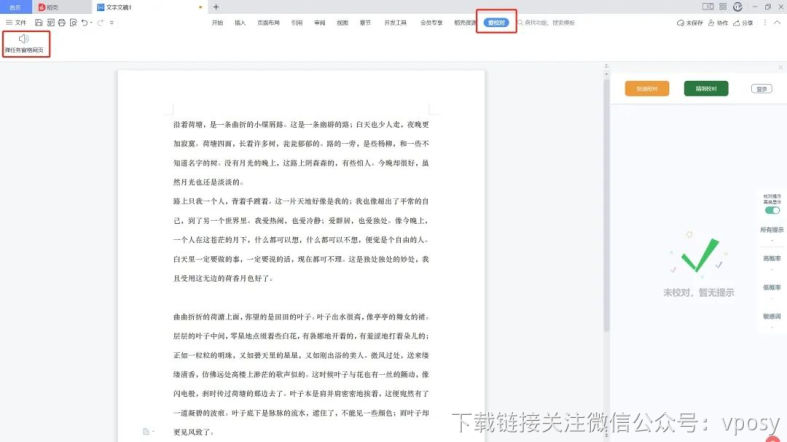Click the window layout switch icon in title bar

click(708, 7)
